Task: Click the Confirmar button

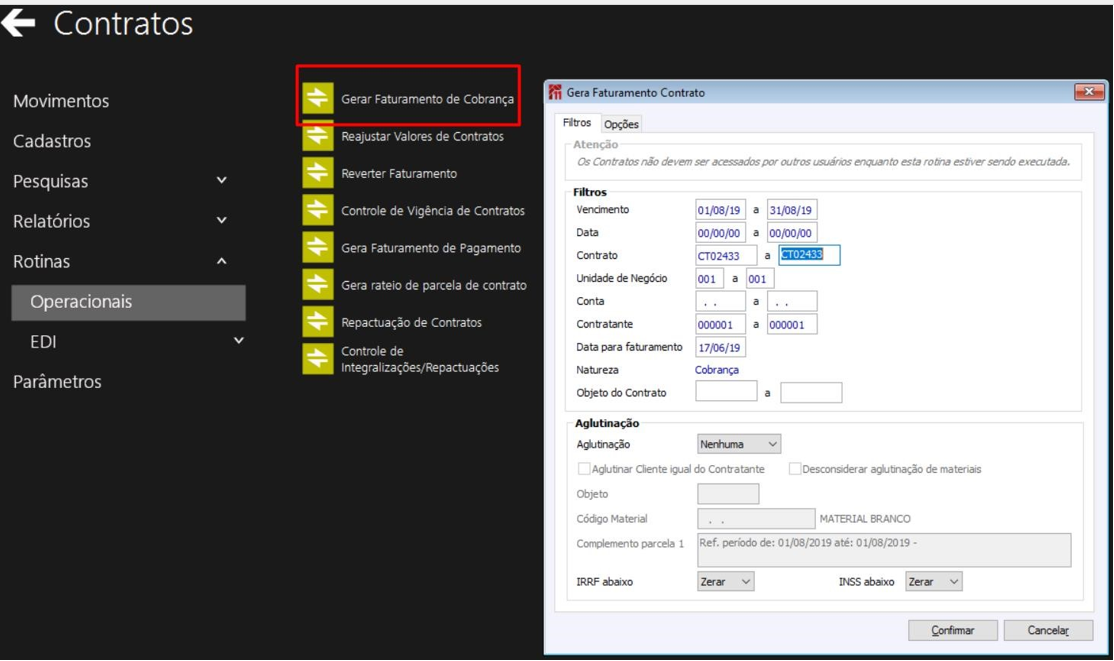Action: pos(953,630)
